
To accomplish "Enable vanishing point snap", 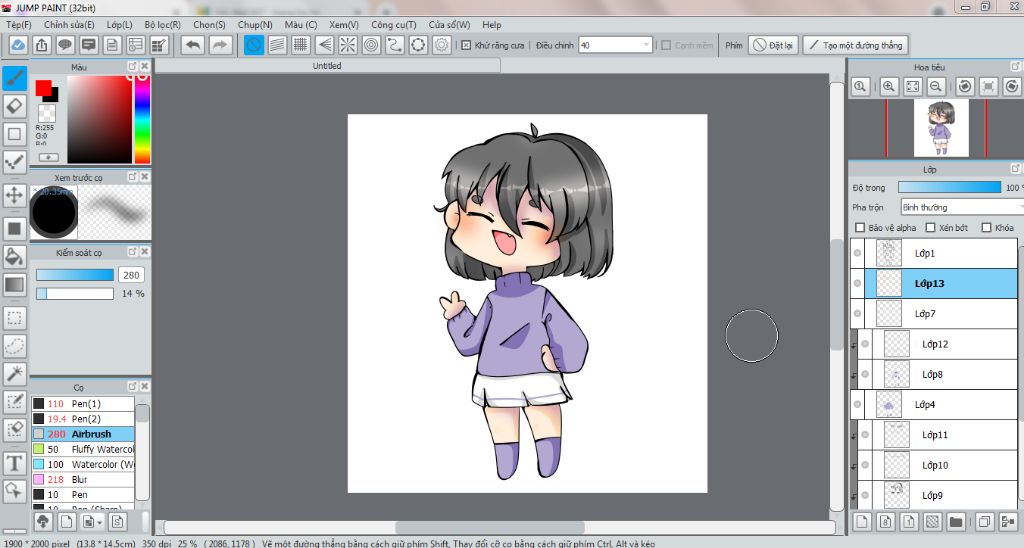I will point(325,45).
